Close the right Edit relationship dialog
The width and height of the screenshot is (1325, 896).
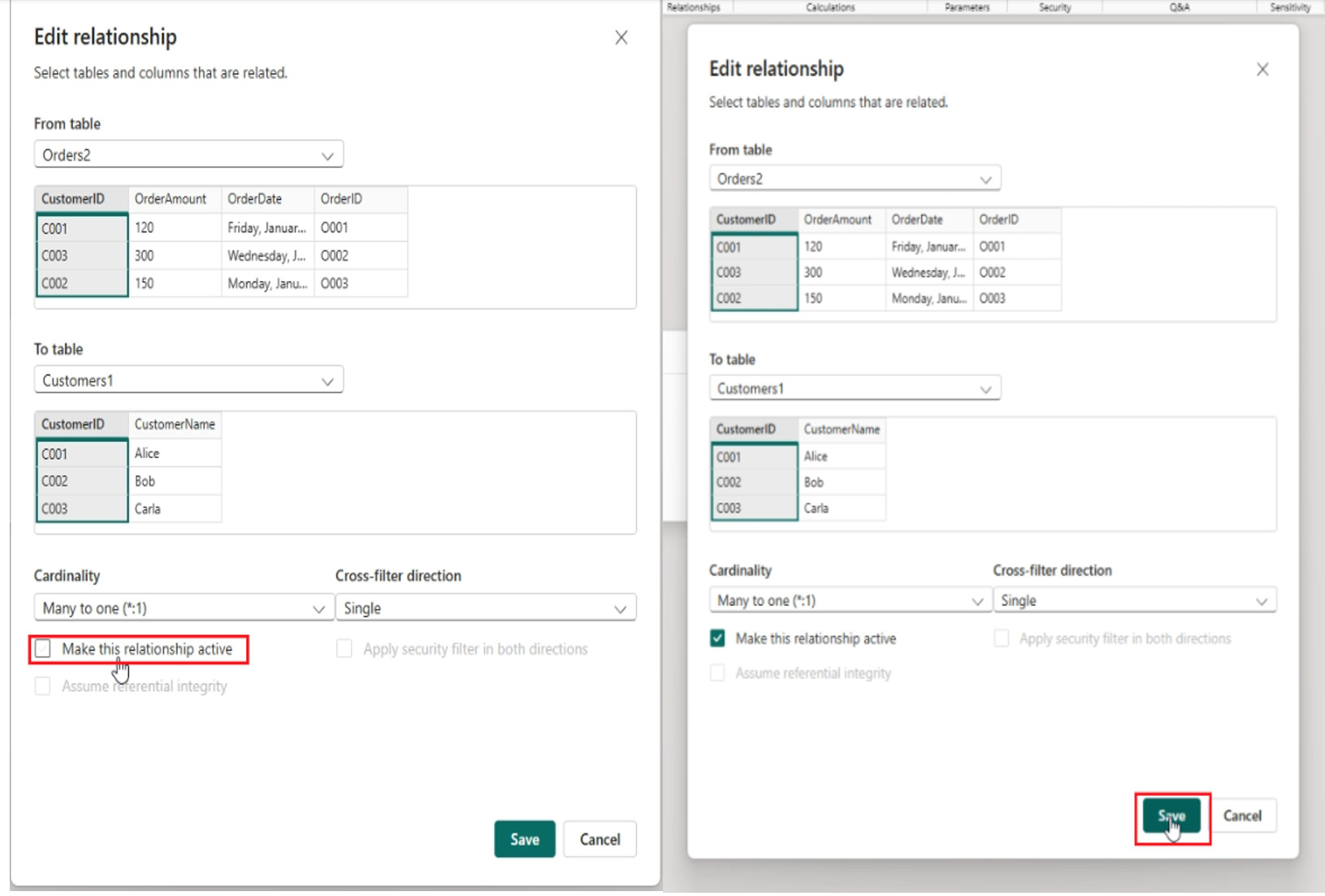tap(1262, 70)
